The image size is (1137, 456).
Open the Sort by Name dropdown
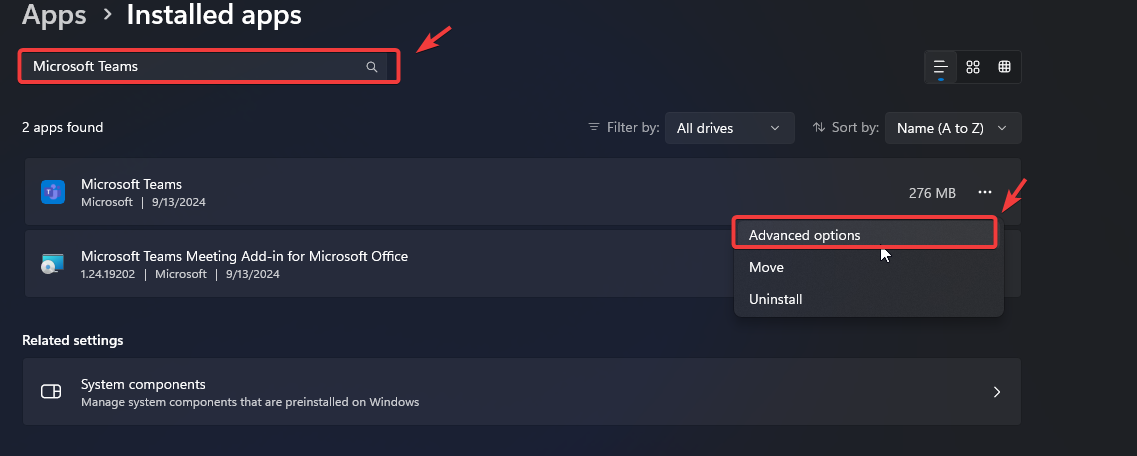tap(953, 128)
